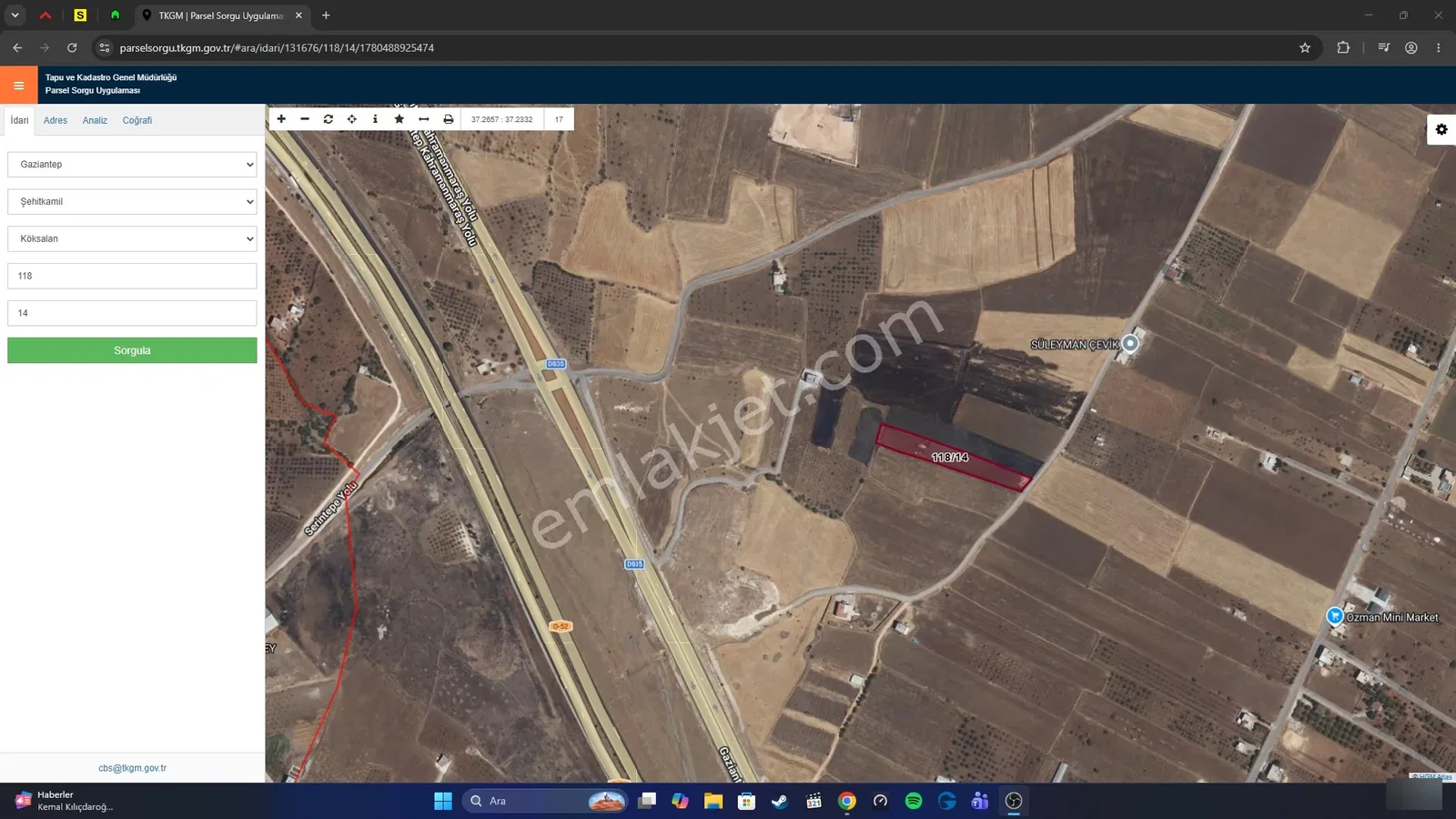Zoom in with the map plus icon
The image size is (1456, 819).
[x=281, y=119]
